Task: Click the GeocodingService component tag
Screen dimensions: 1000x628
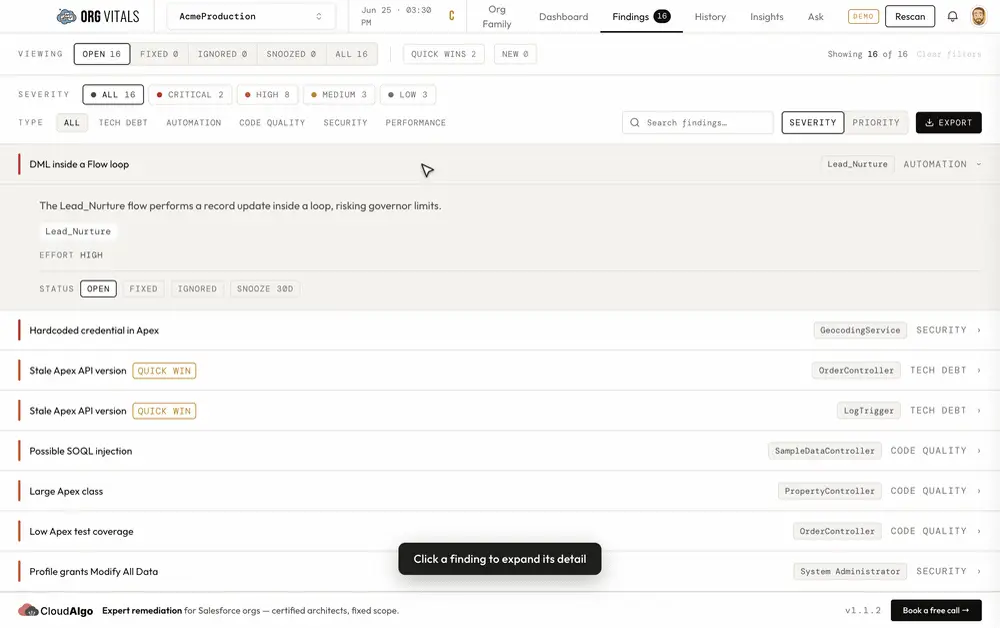Action: (860, 330)
